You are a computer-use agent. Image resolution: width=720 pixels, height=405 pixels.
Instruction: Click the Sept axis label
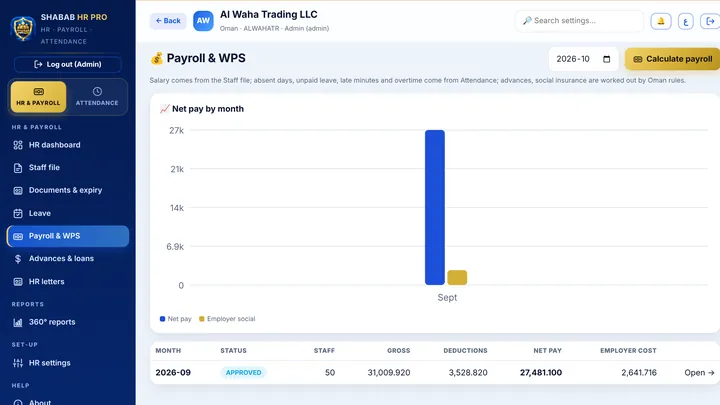point(447,298)
